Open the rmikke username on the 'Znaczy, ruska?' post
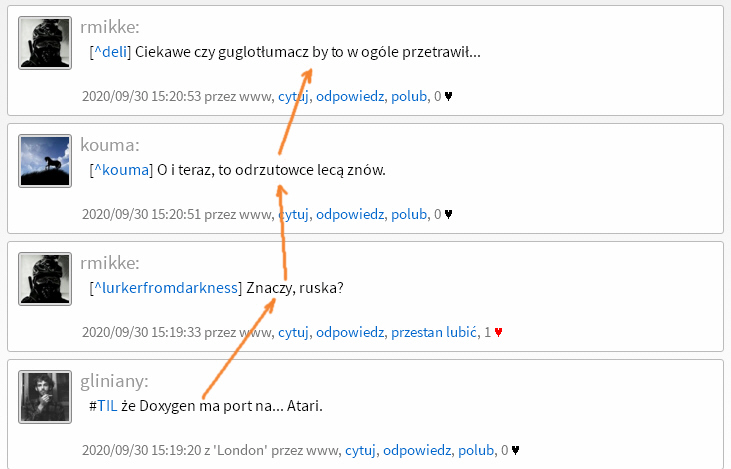The height and width of the screenshot is (469, 731). 109,263
